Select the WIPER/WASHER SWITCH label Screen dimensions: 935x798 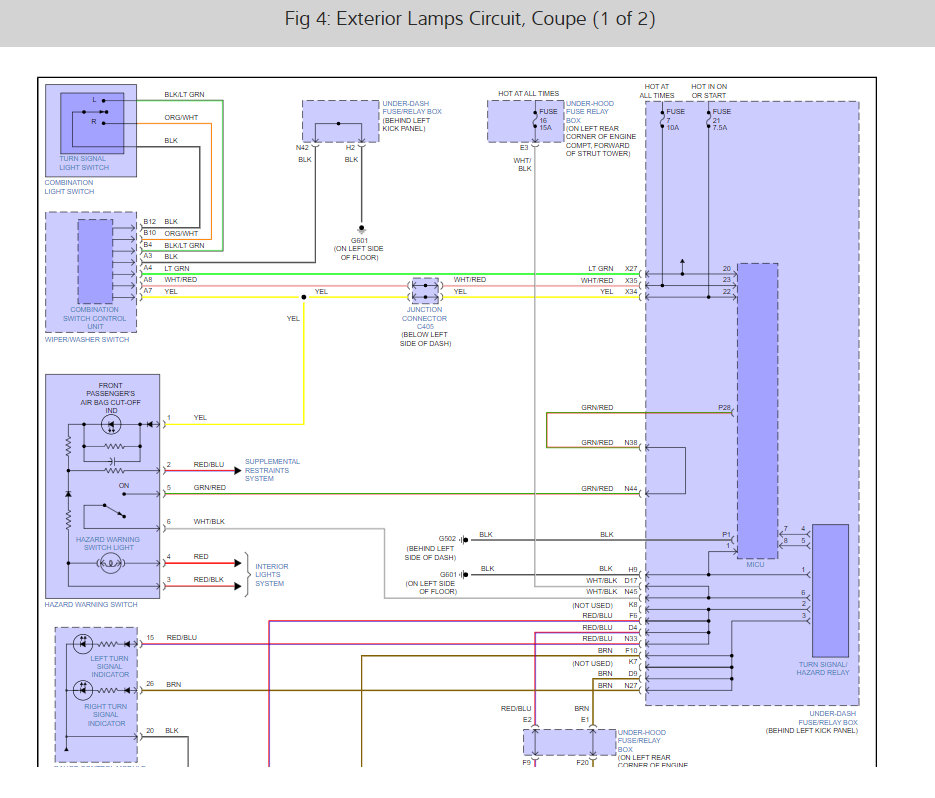point(87,339)
